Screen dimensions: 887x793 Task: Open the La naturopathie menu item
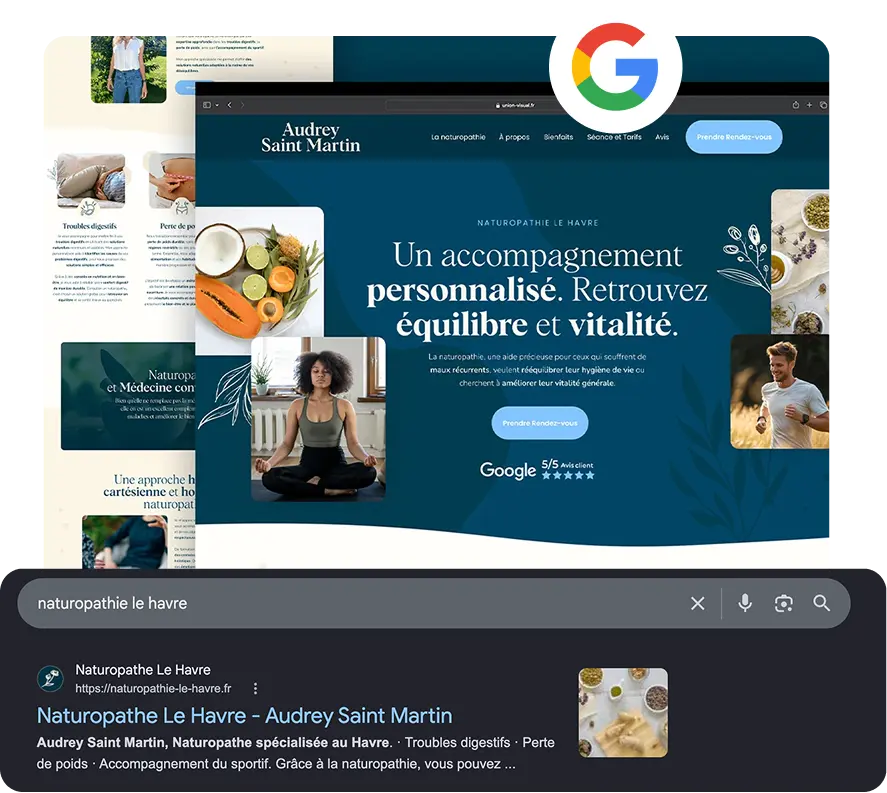click(458, 137)
